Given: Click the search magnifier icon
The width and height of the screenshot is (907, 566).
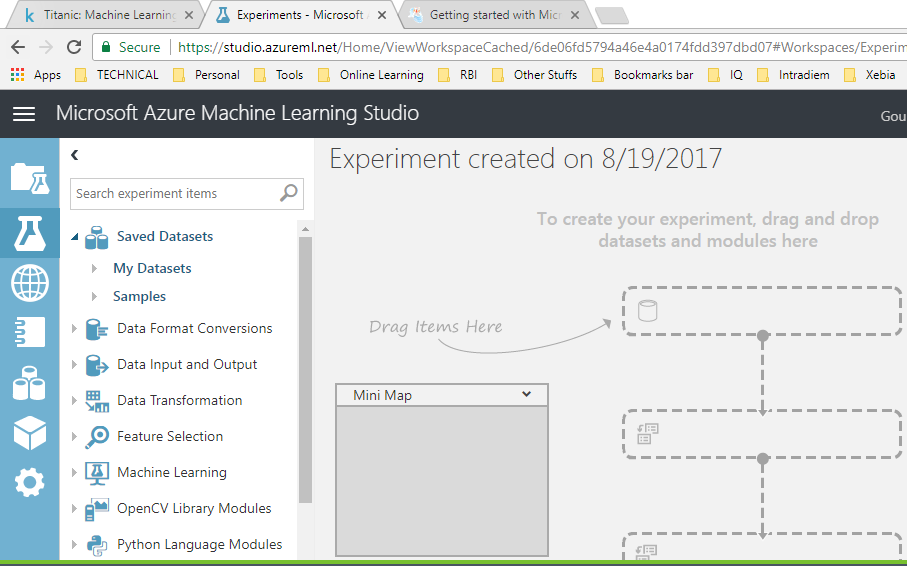Looking at the screenshot, I should click(x=288, y=193).
